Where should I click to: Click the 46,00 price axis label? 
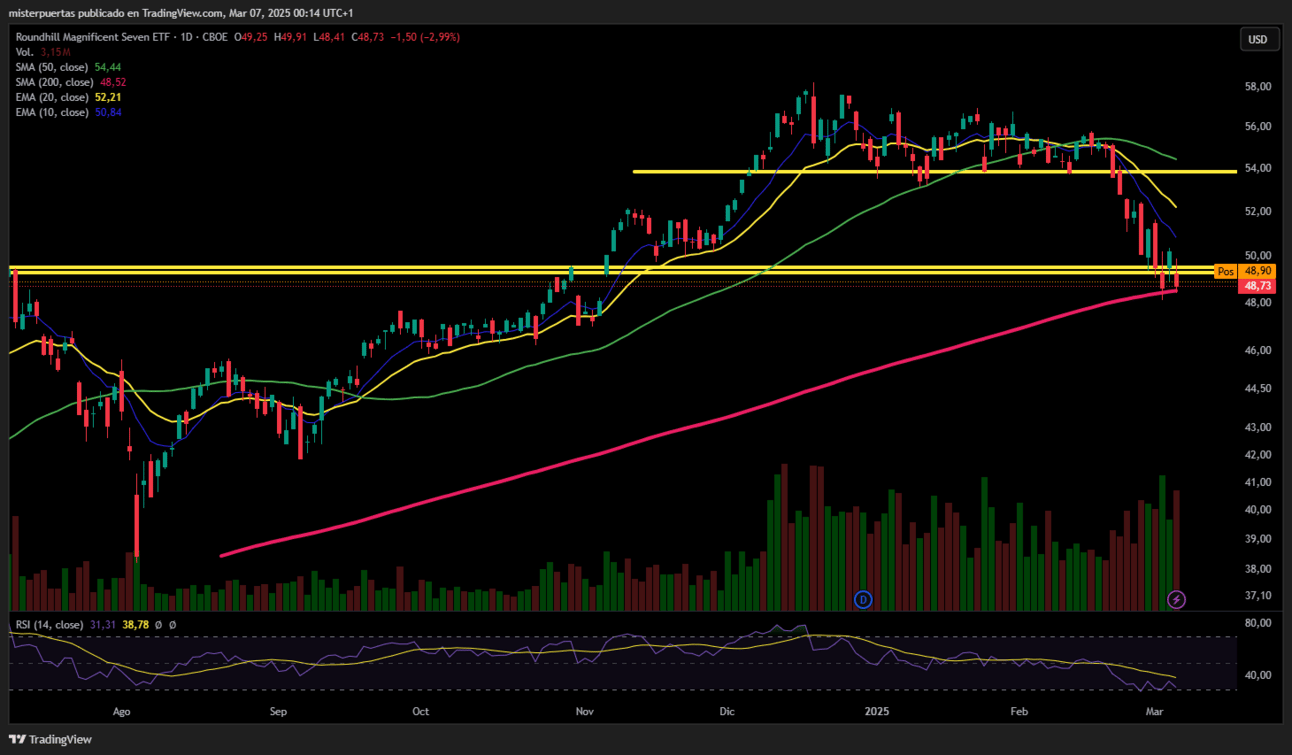pos(1257,351)
